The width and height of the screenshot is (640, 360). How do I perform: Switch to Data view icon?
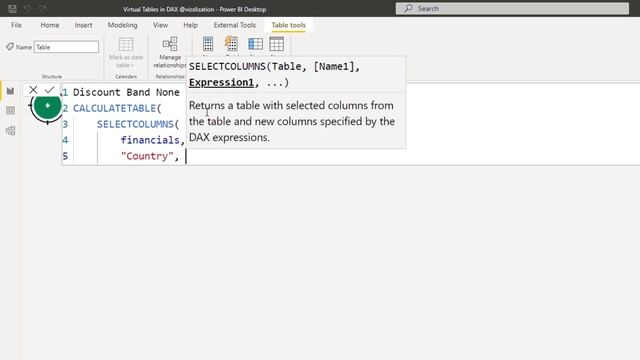(x=11, y=111)
